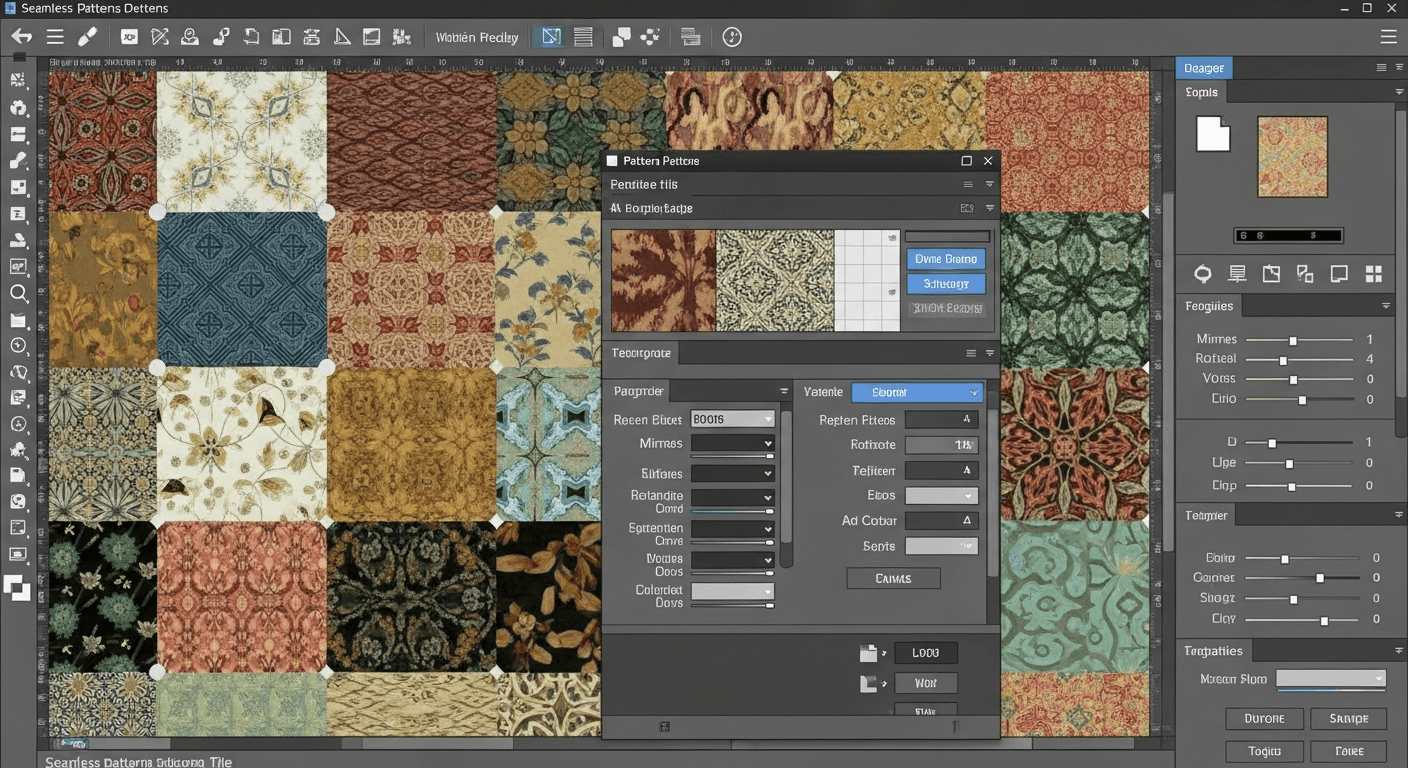
Task: Expand the Mirrors dropdown in the Pattern dialog
Action: pos(732,444)
